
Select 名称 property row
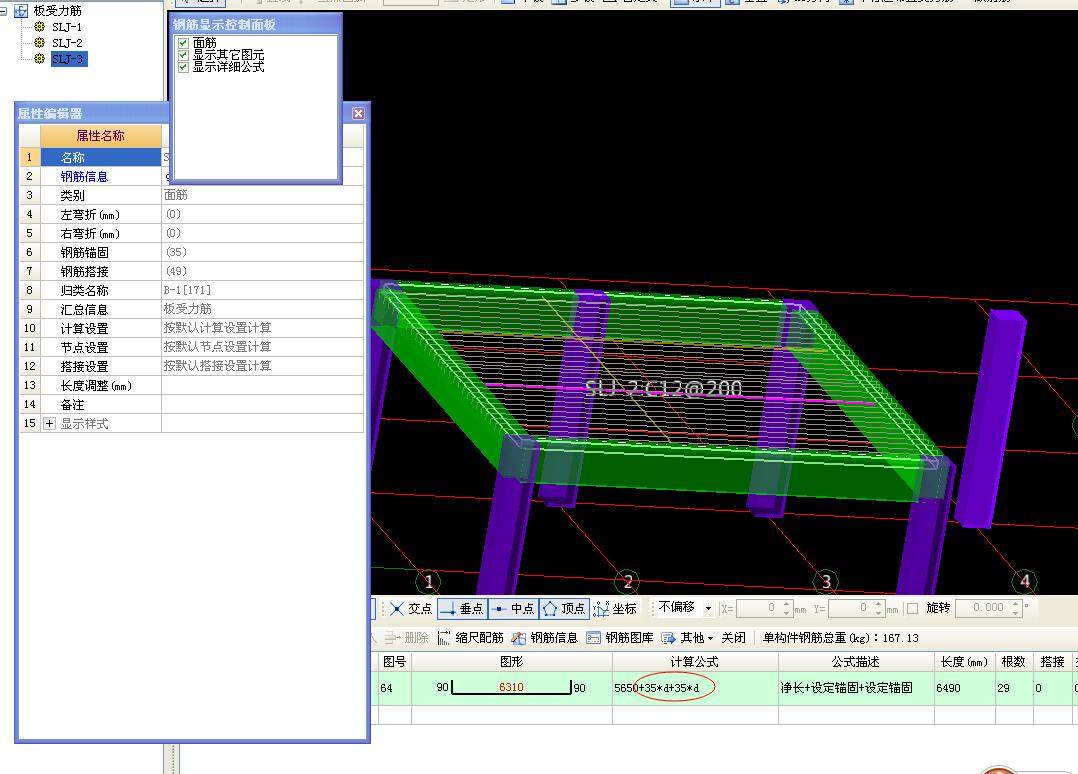pos(100,157)
